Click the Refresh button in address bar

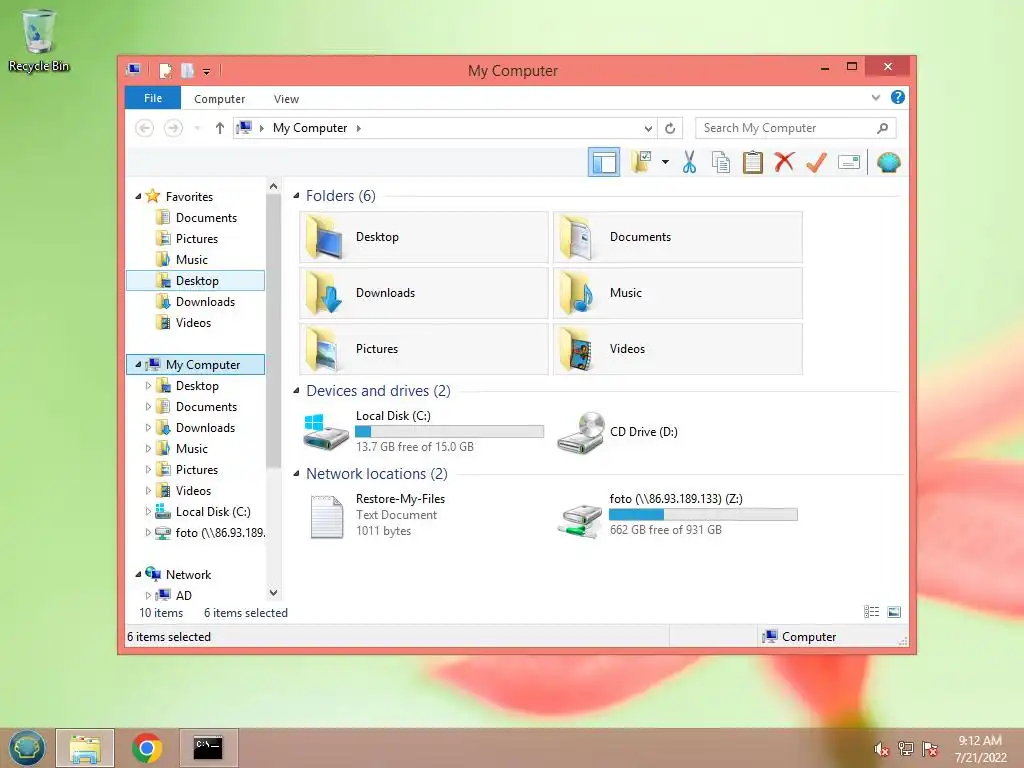coord(670,128)
